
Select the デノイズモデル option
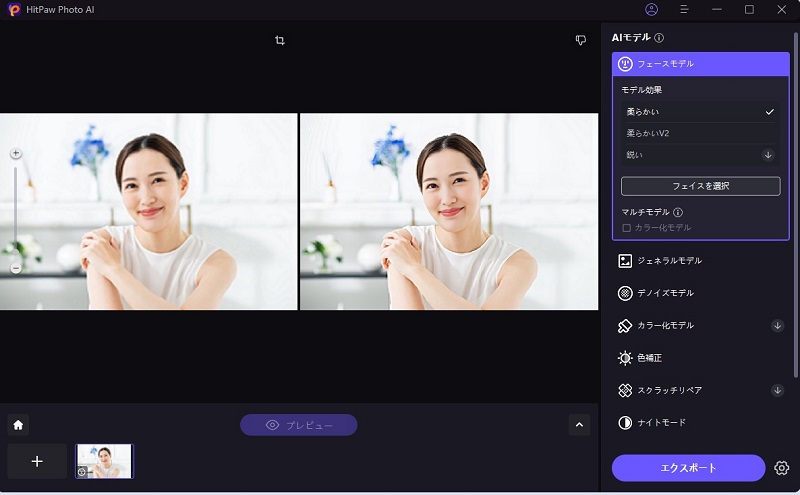coord(665,293)
